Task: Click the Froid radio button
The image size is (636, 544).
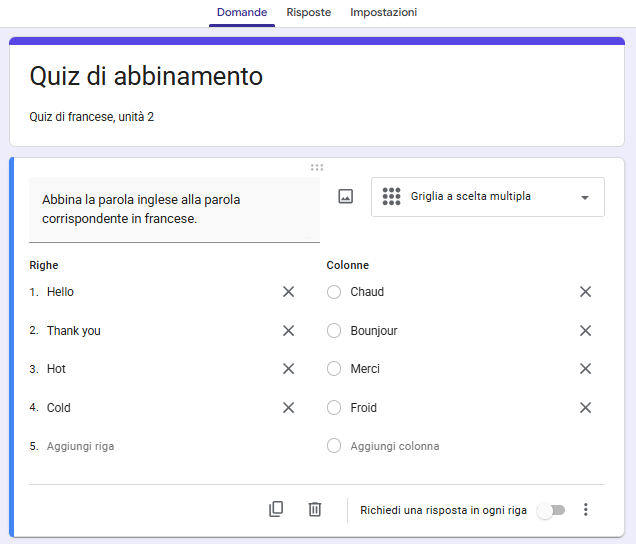Action: point(334,408)
